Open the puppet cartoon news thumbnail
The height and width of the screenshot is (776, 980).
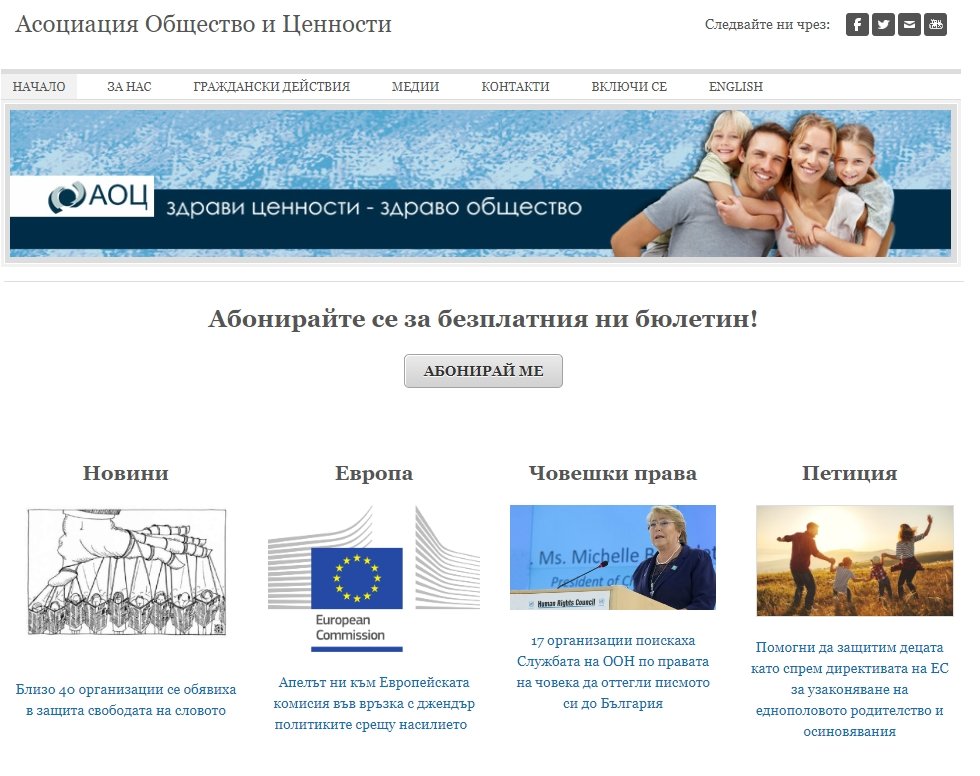[126, 571]
